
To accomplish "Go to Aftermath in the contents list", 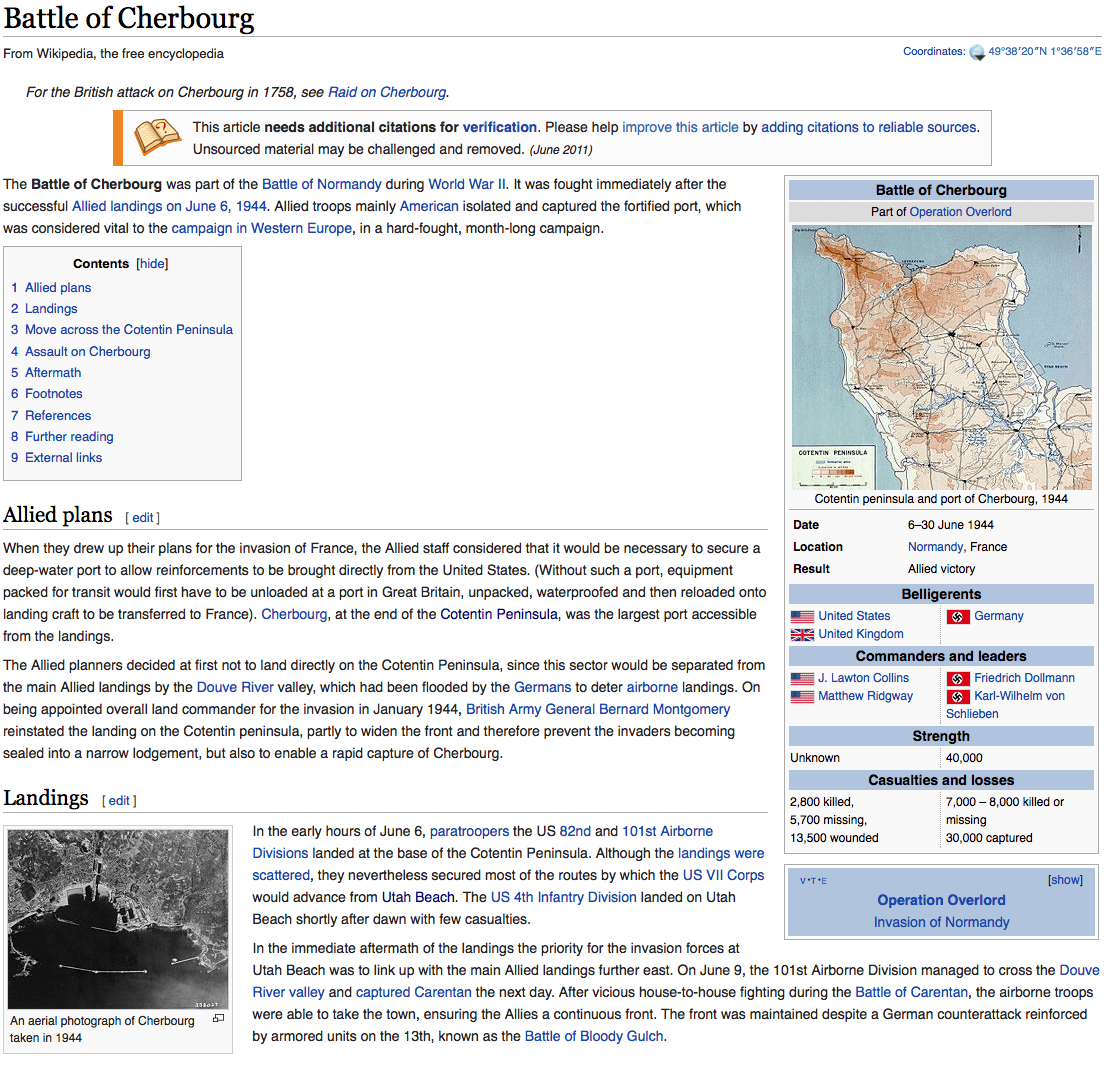I will tap(53, 372).
